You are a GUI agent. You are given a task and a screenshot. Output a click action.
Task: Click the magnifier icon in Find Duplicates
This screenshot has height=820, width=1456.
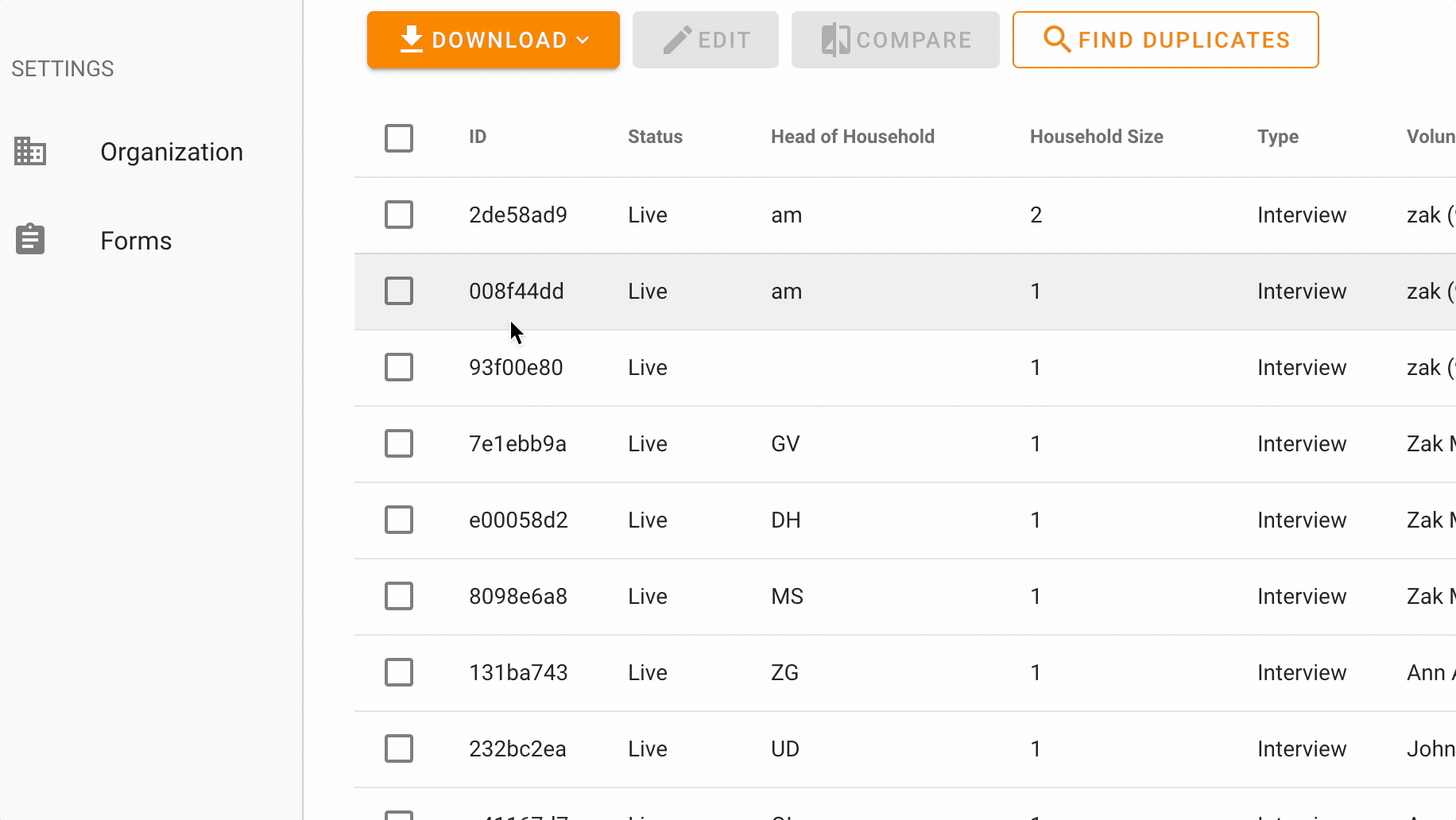tap(1057, 39)
